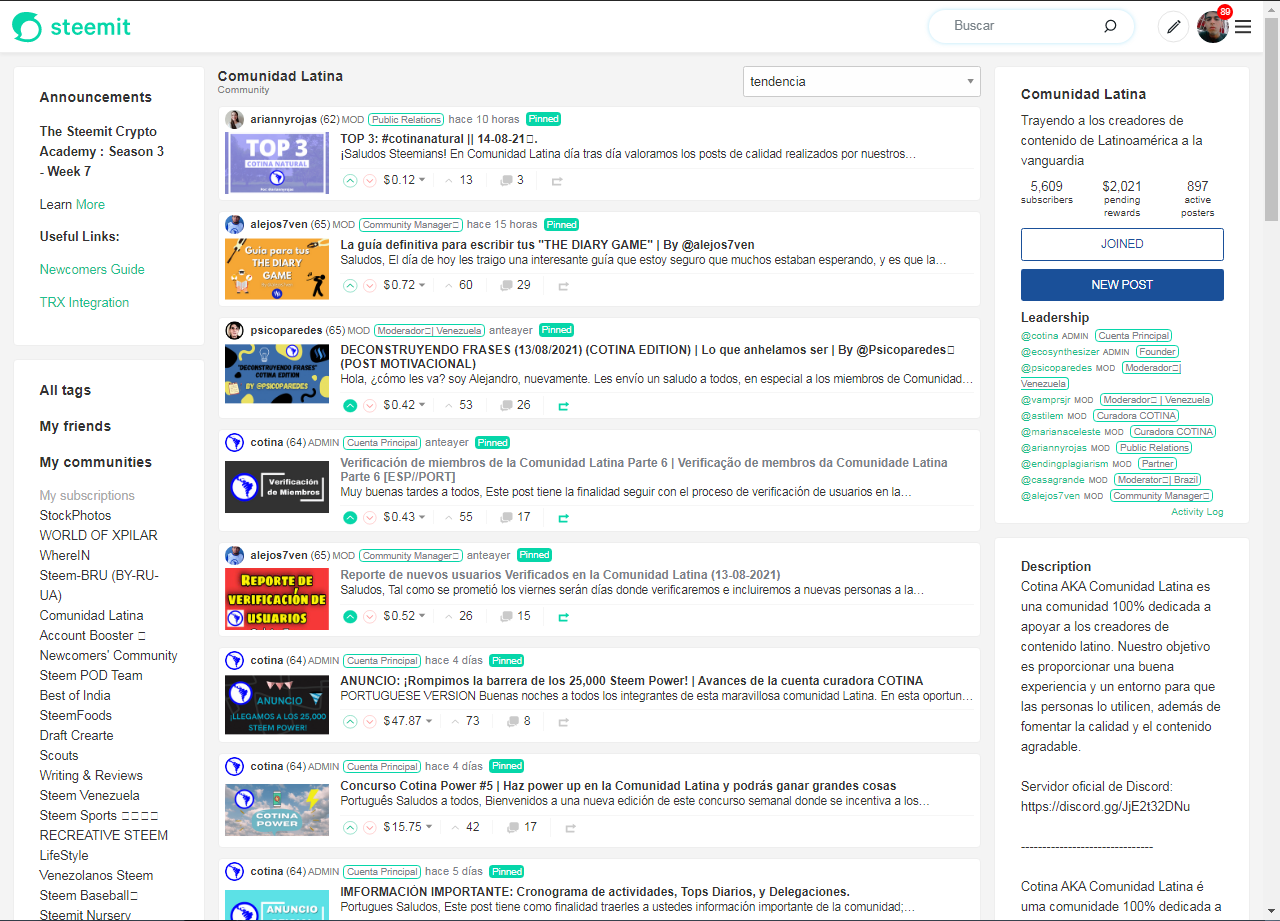Open ariannyrojas author avatar
1280x921 pixels.
click(x=235, y=119)
